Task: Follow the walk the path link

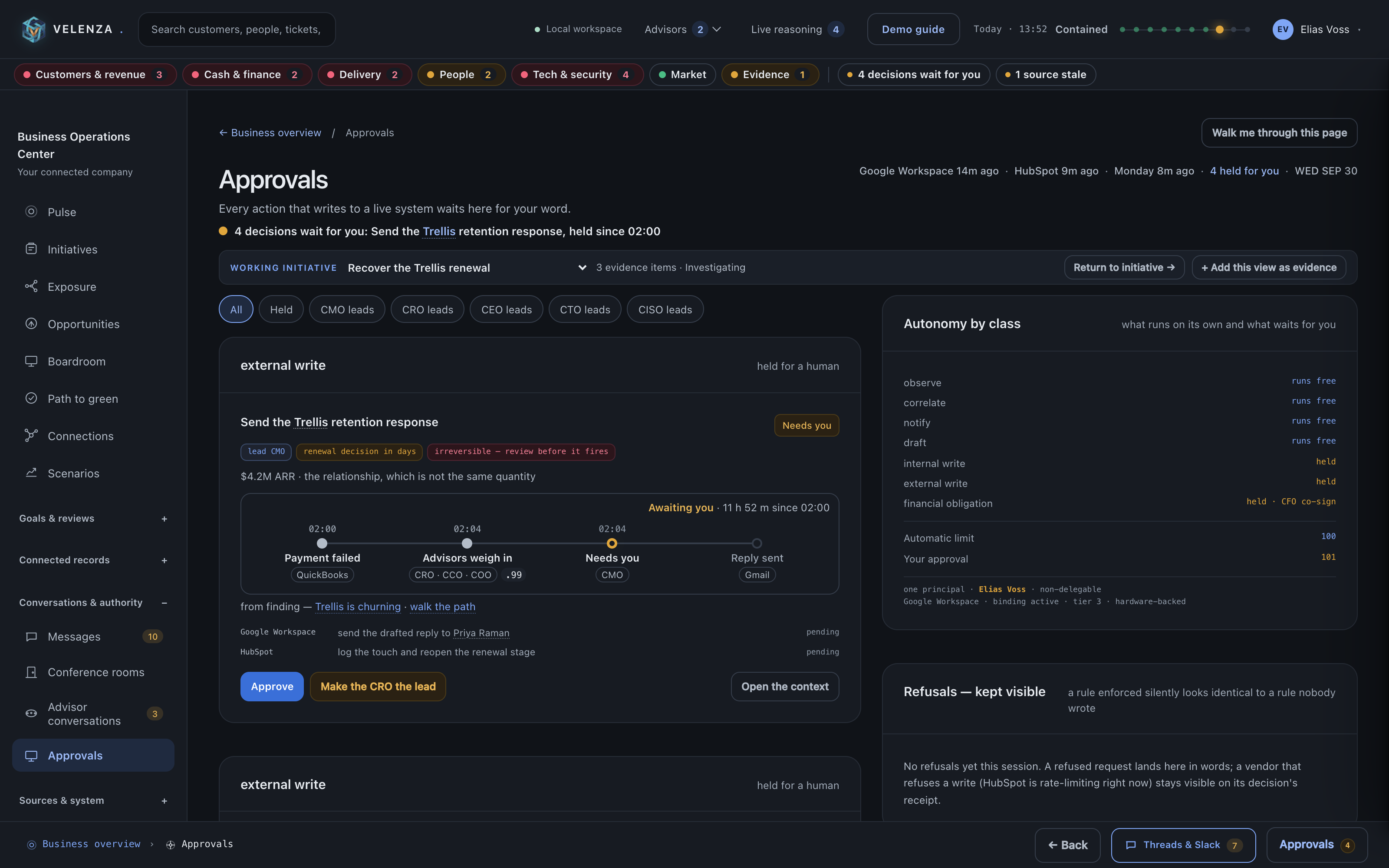Action: coord(443,607)
